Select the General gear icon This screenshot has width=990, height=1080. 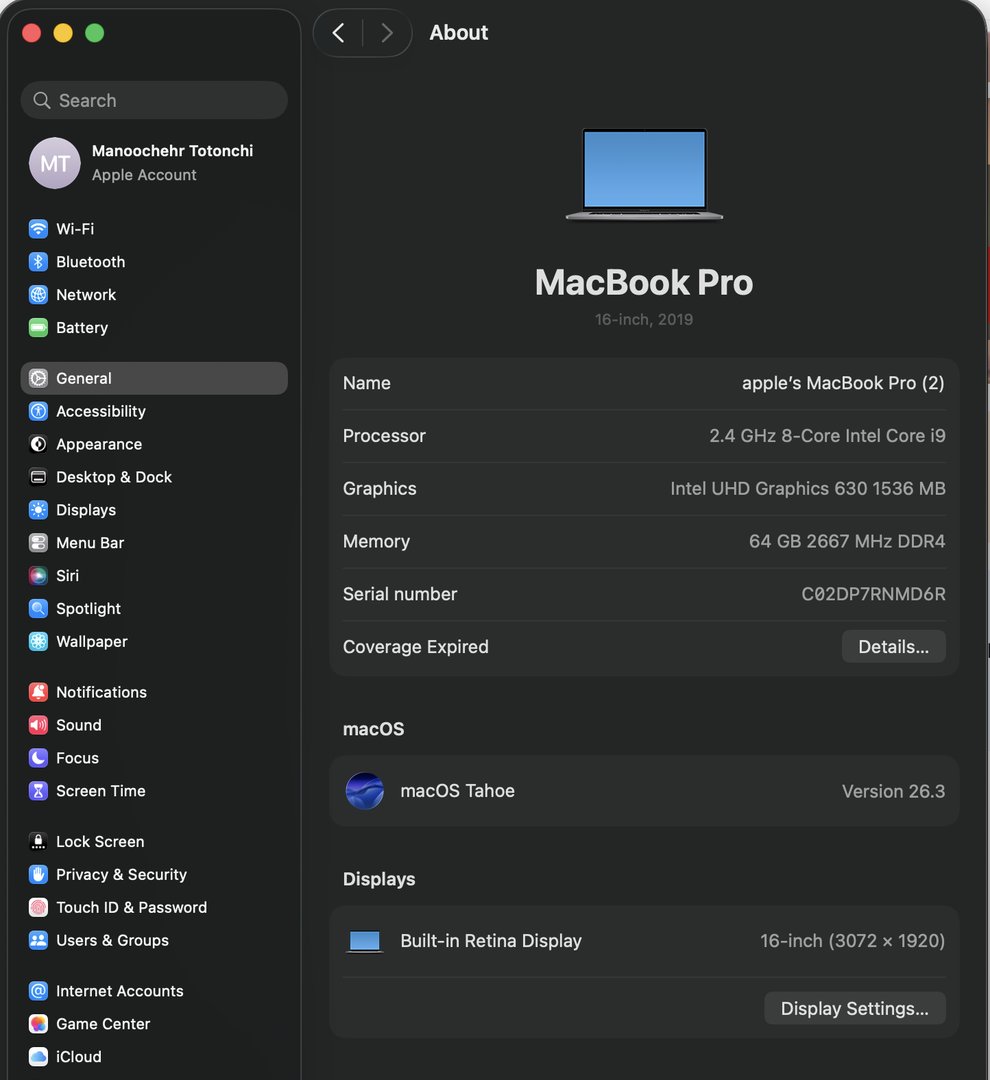pyautogui.click(x=39, y=378)
